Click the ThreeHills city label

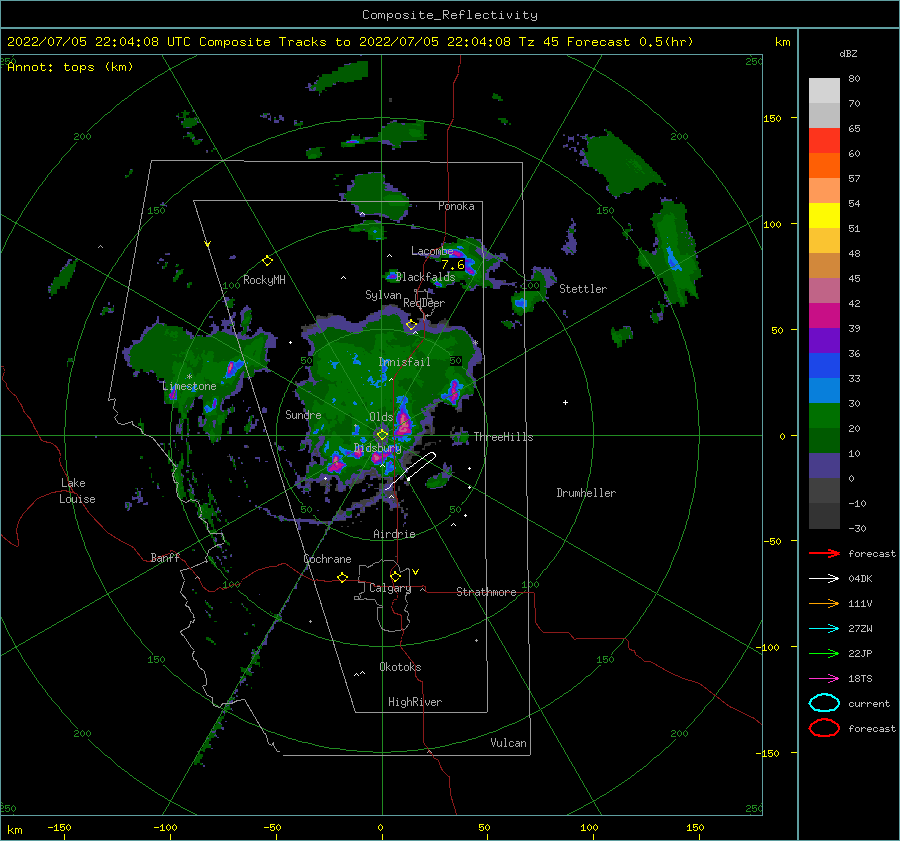(x=503, y=437)
